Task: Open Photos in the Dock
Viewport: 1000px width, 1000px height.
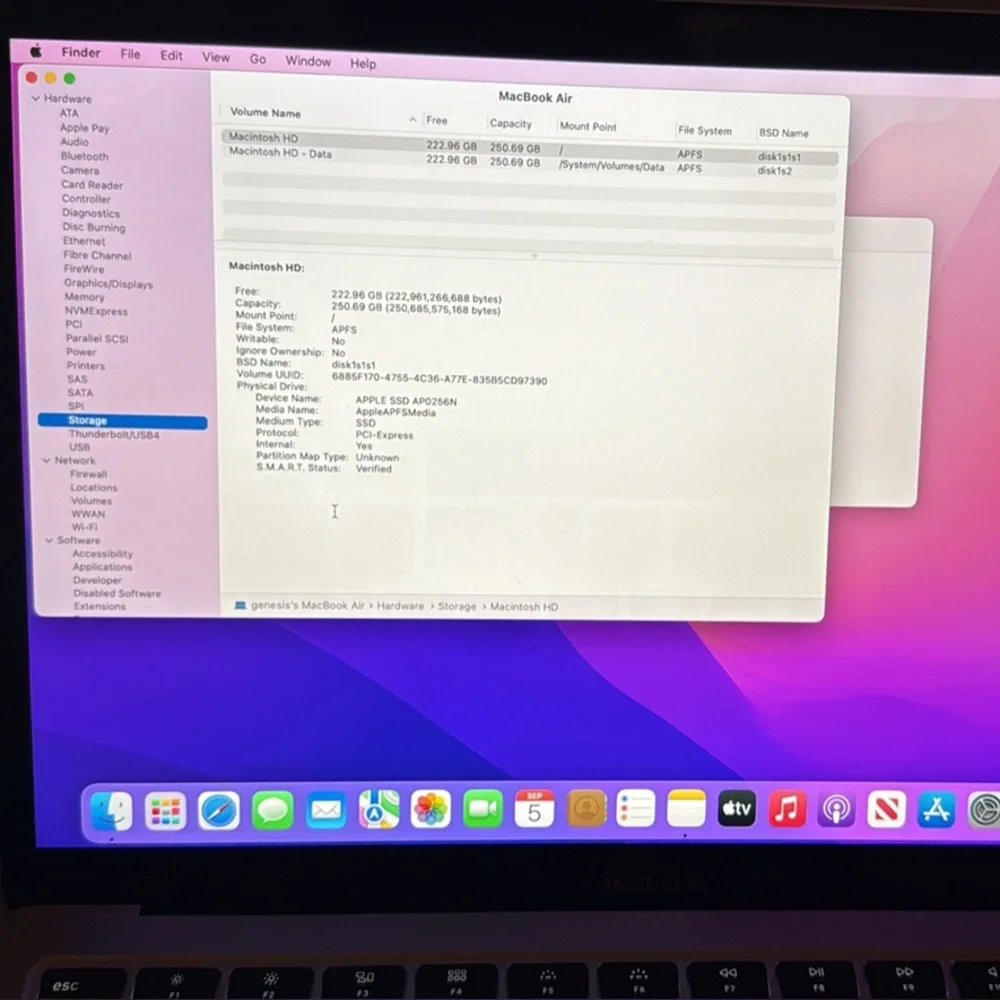Action: point(430,809)
